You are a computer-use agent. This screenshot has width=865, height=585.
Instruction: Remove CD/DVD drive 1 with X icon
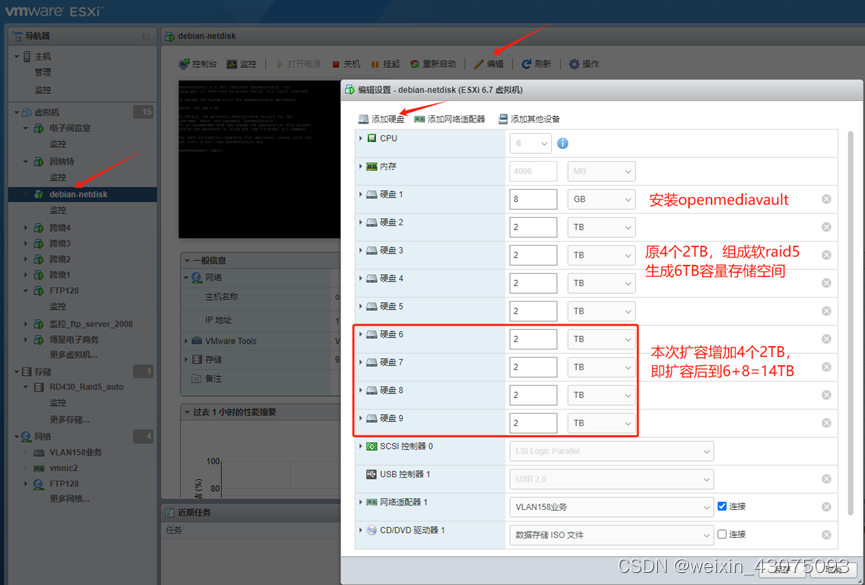(826, 535)
